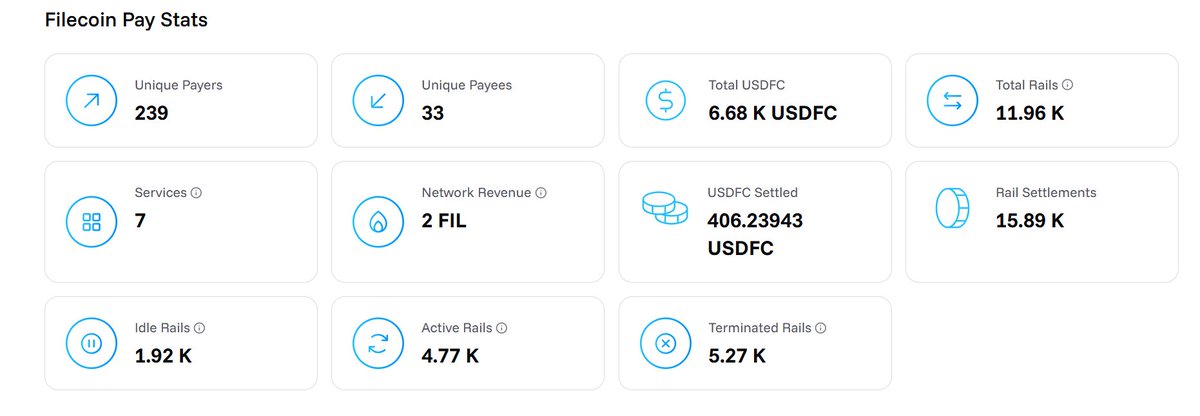1200x416 pixels.
Task: Click the Total Rails swap arrows icon
Action: pyautogui.click(x=952, y=100)
